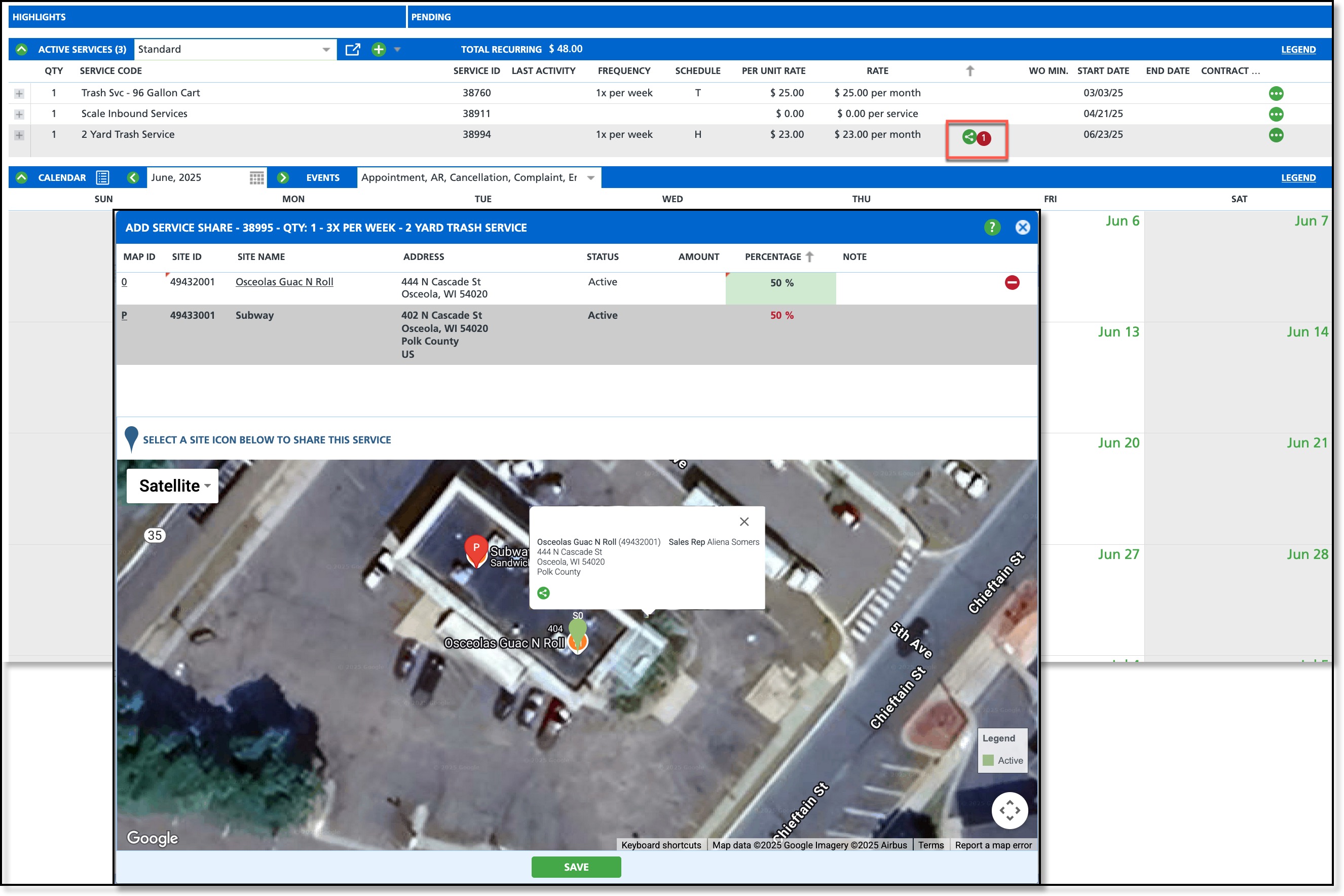Collapse the Calendar section
Viewport: 1344px width, 896px height.
click(22, 178)
